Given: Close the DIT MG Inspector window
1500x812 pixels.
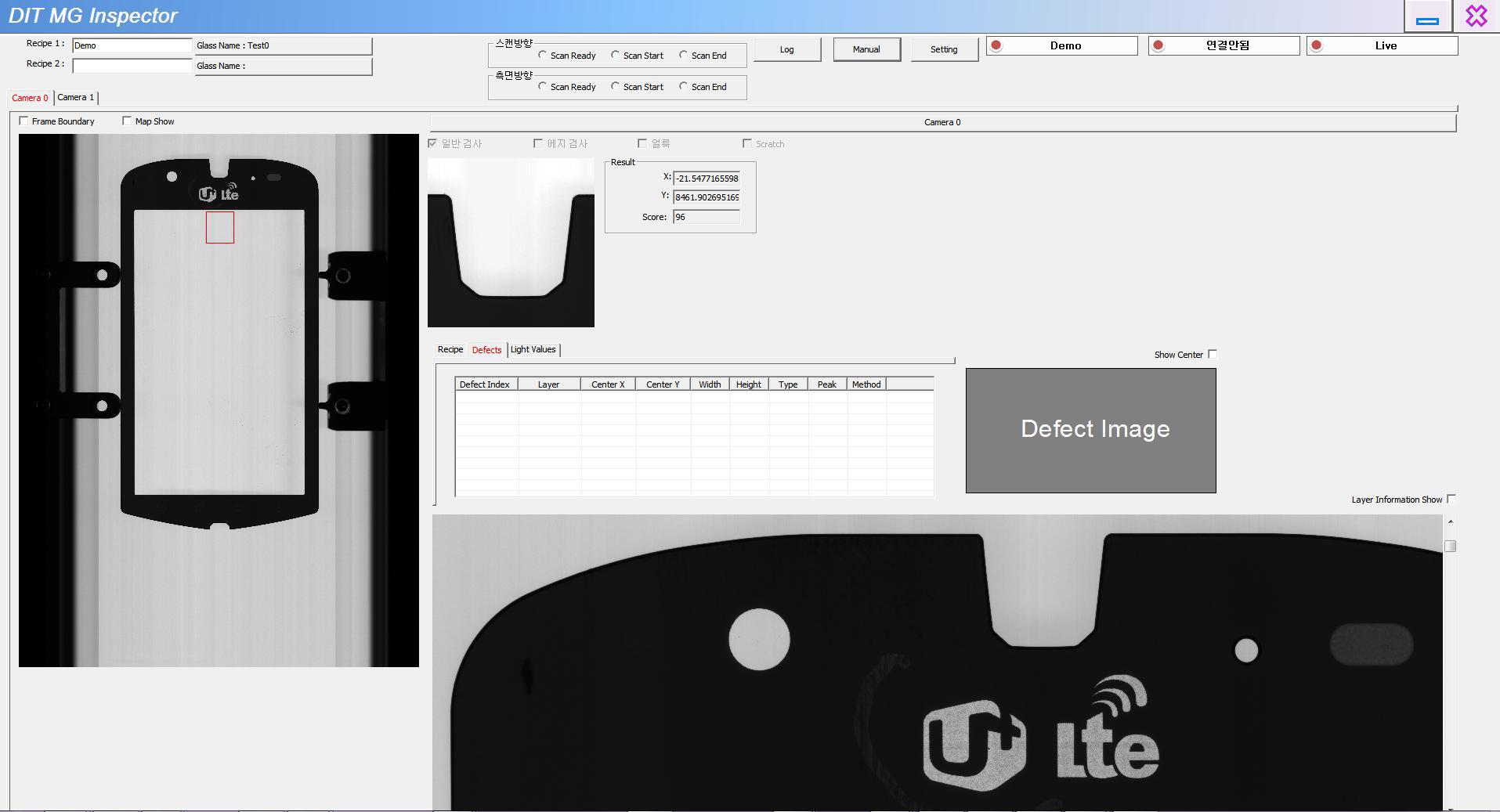Looking at the screenshot, I should 1477,16.
